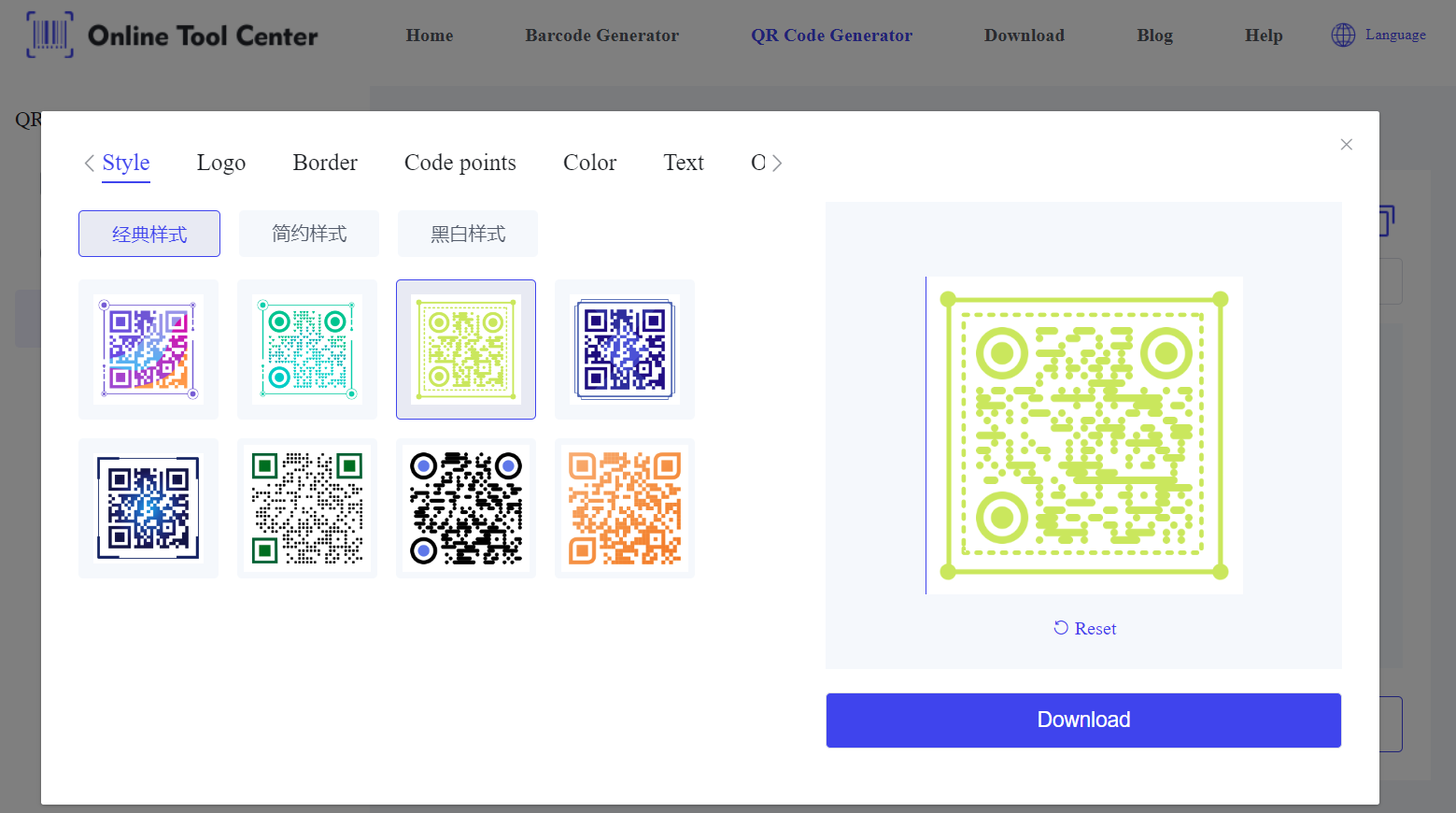Choose the black rounded blue-eye QR style
Screen dimensions: 1456x813
[x=466, y=508]
